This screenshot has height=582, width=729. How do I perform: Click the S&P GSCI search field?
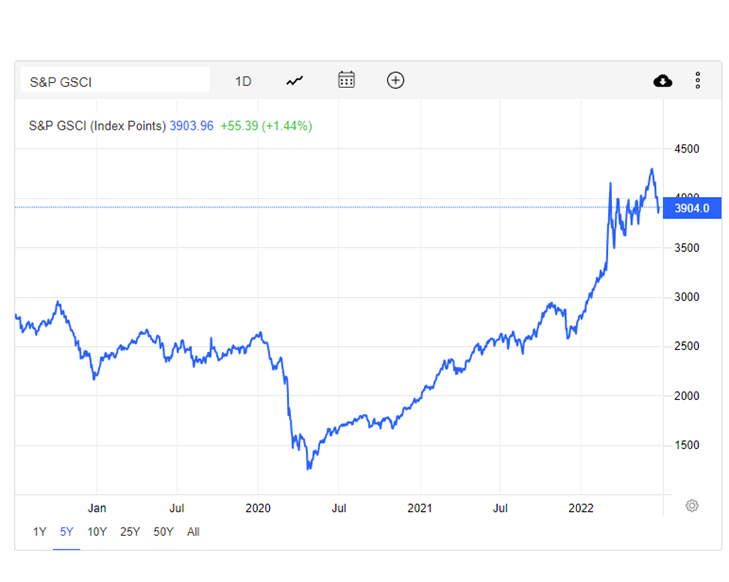tap(115, 80)
